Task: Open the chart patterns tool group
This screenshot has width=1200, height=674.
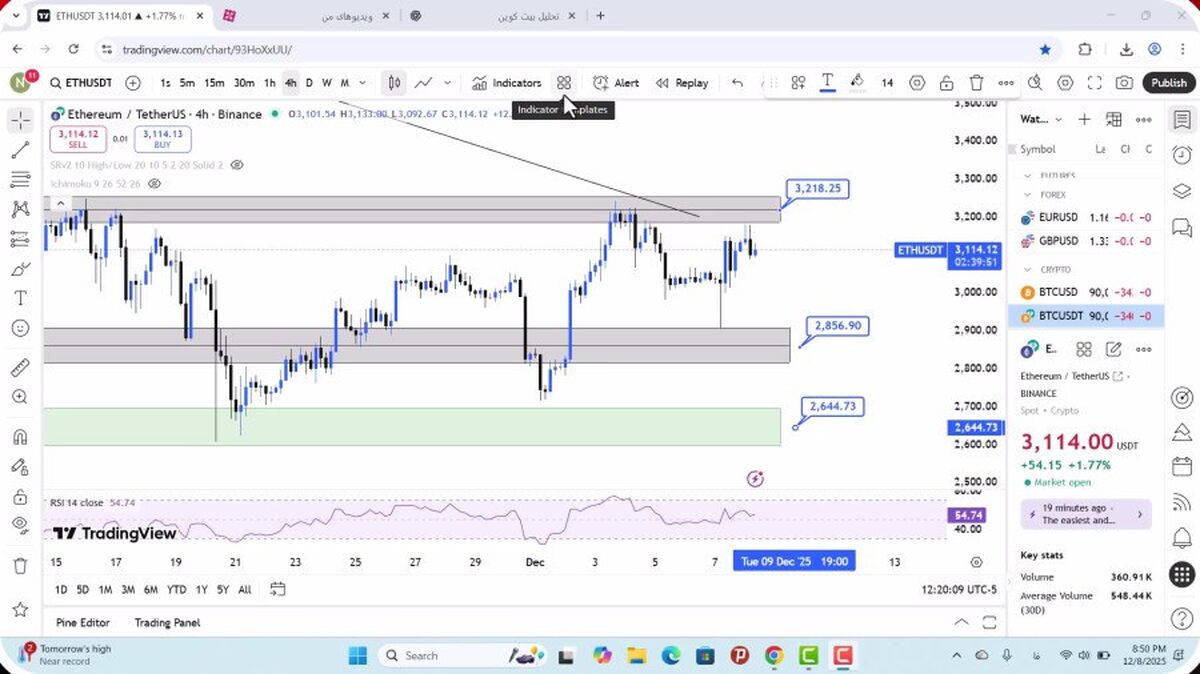Action: [20, 209]
